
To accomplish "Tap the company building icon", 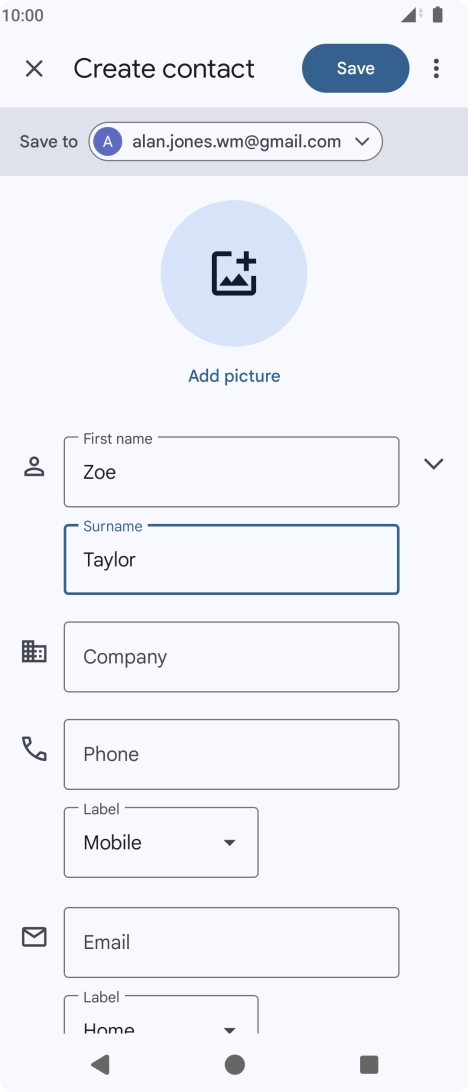I will pyautogui.click(x=34, y=651).
